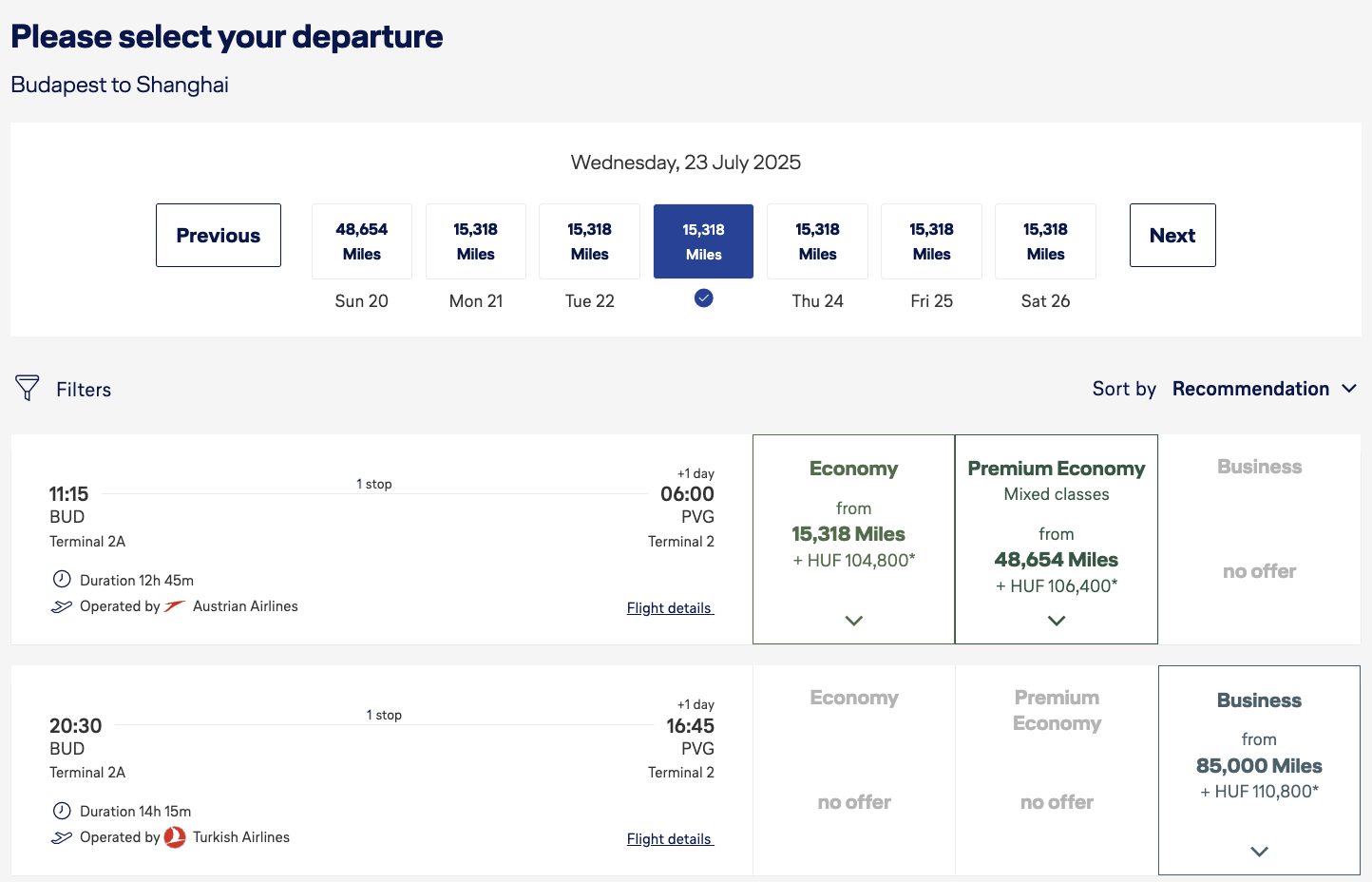Choose Thu 24 departure date

coord(817,241)
